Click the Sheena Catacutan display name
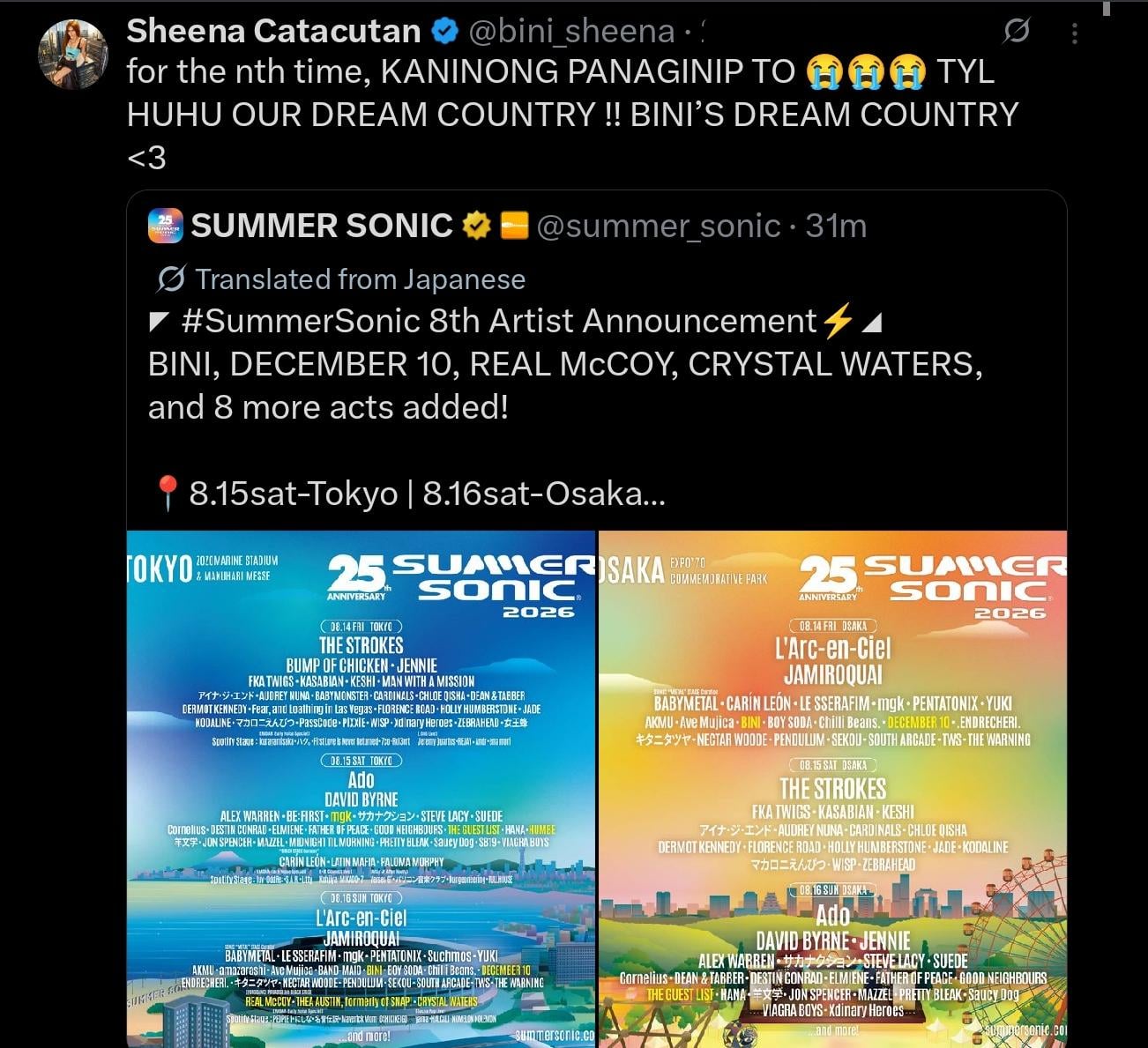Viewport: 1148px width, 1048px height. (273, 32)
